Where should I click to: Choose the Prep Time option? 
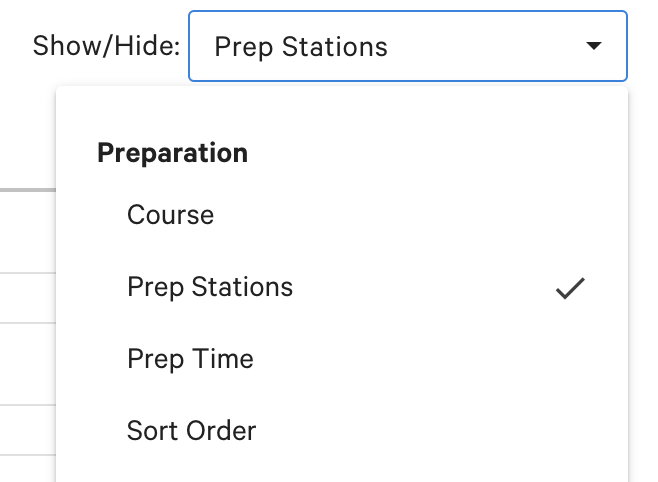click(x=190, y=359)
